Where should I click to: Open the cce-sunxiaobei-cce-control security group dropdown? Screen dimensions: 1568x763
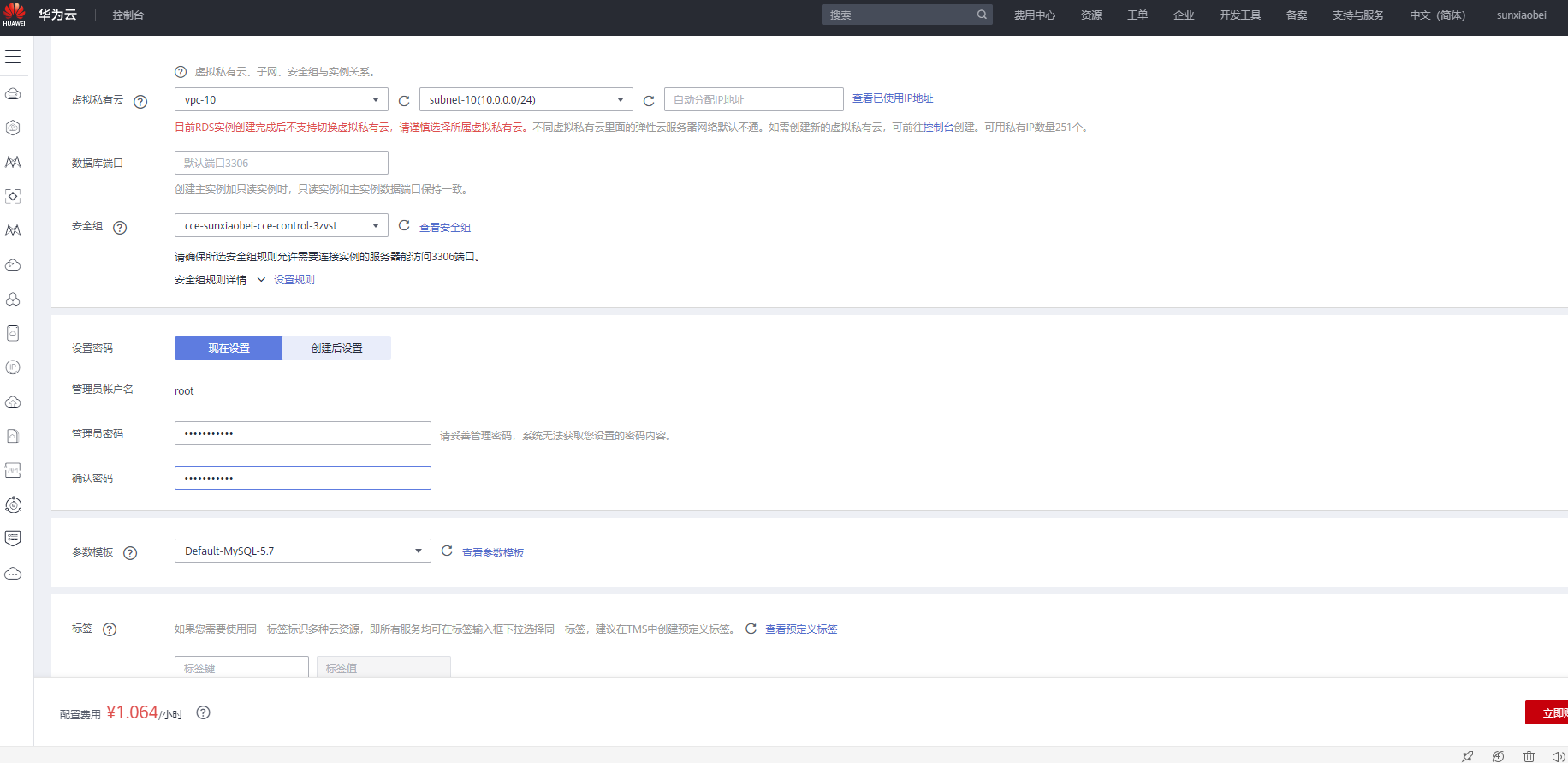tap(282, 225)
